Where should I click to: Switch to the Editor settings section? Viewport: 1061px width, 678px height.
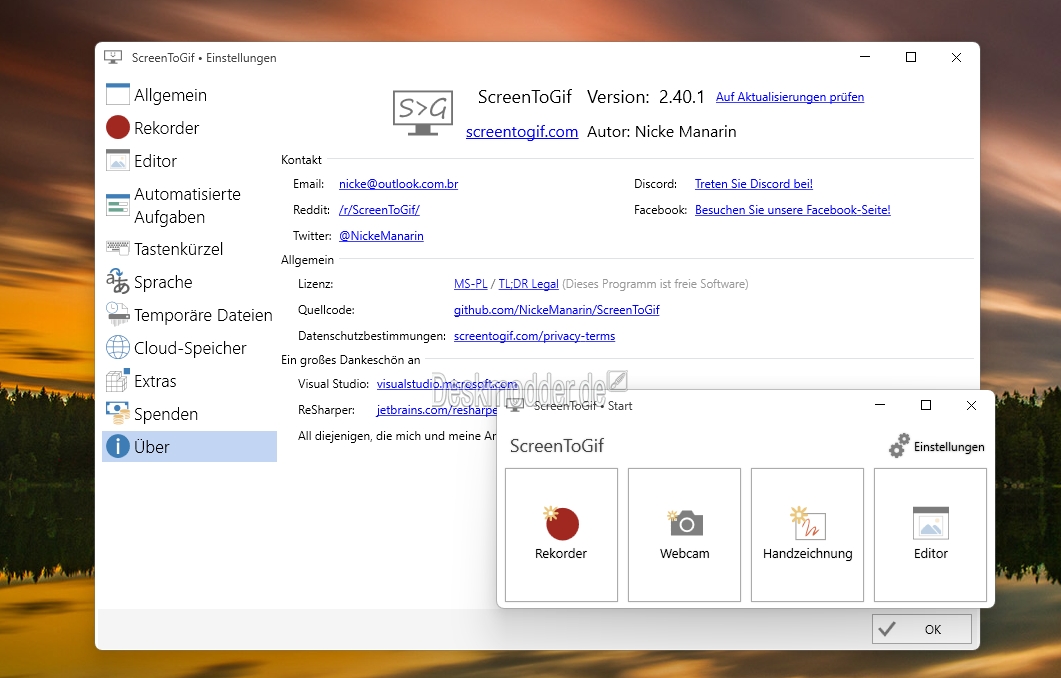click(189, 160)
